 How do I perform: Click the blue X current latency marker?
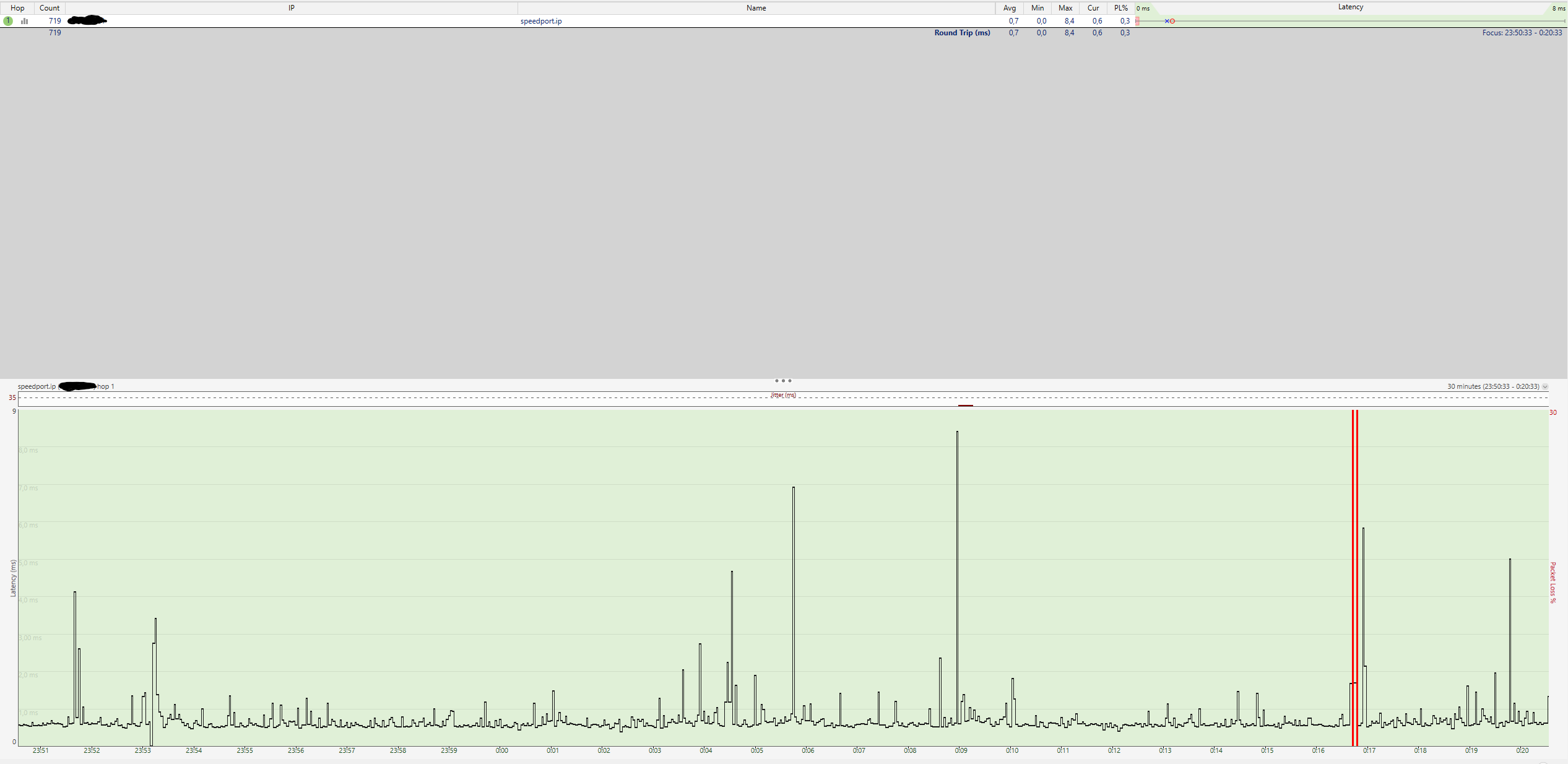coord(1167,21)
